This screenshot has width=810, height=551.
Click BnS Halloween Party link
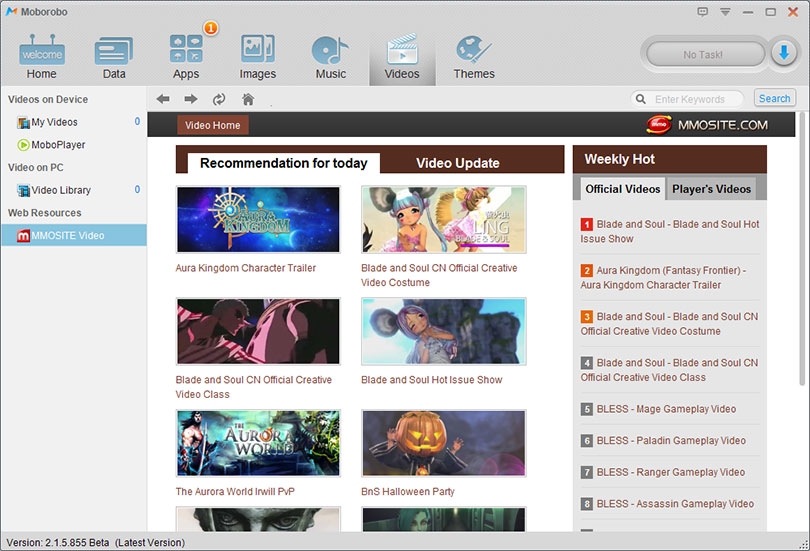pyautogui.click(x=408, y=492)
